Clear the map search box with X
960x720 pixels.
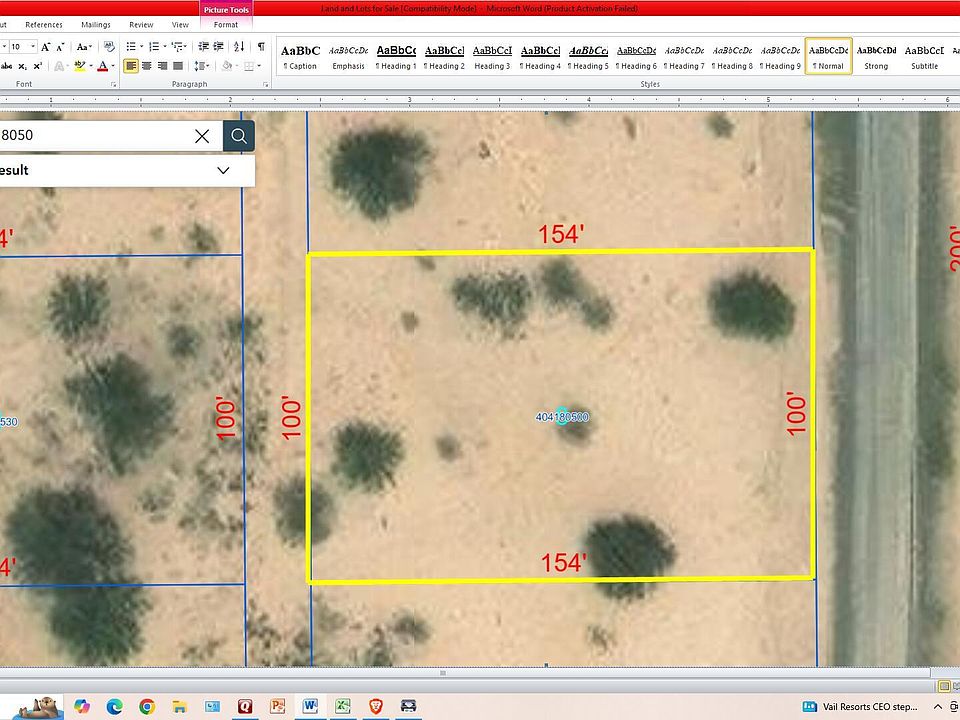point(202,136)
